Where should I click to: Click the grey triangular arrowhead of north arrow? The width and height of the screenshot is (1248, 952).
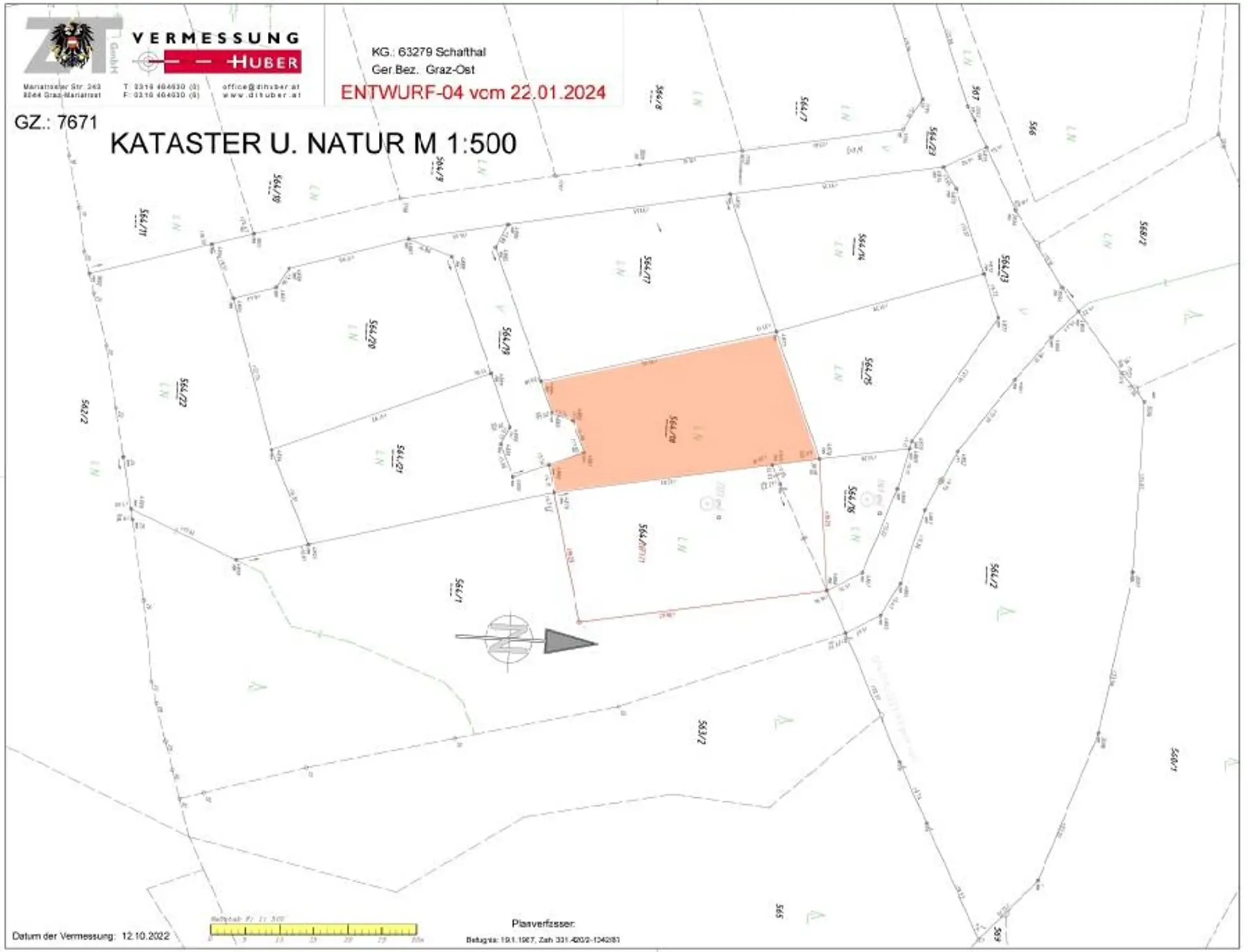coord(567,641)
